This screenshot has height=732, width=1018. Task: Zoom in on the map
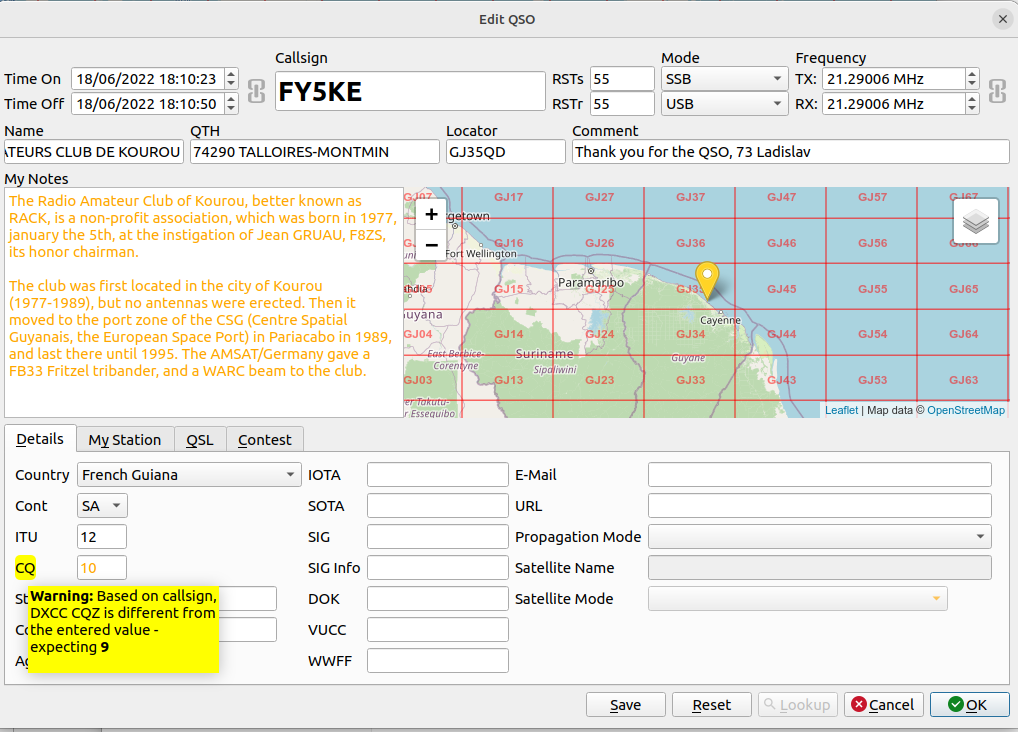point(431,214)
